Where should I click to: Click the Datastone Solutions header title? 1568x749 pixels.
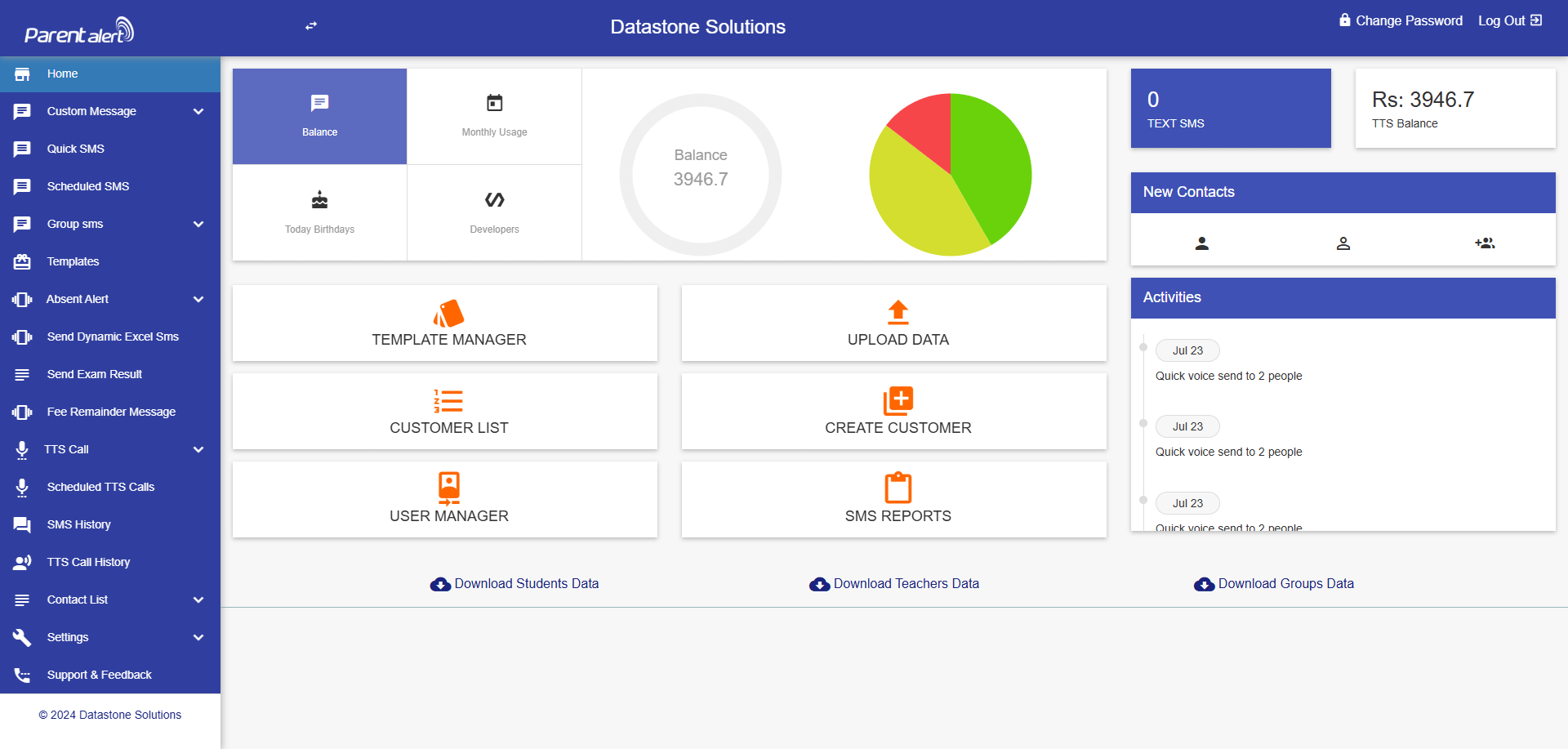pyautogui.click(x=698, y=27)
